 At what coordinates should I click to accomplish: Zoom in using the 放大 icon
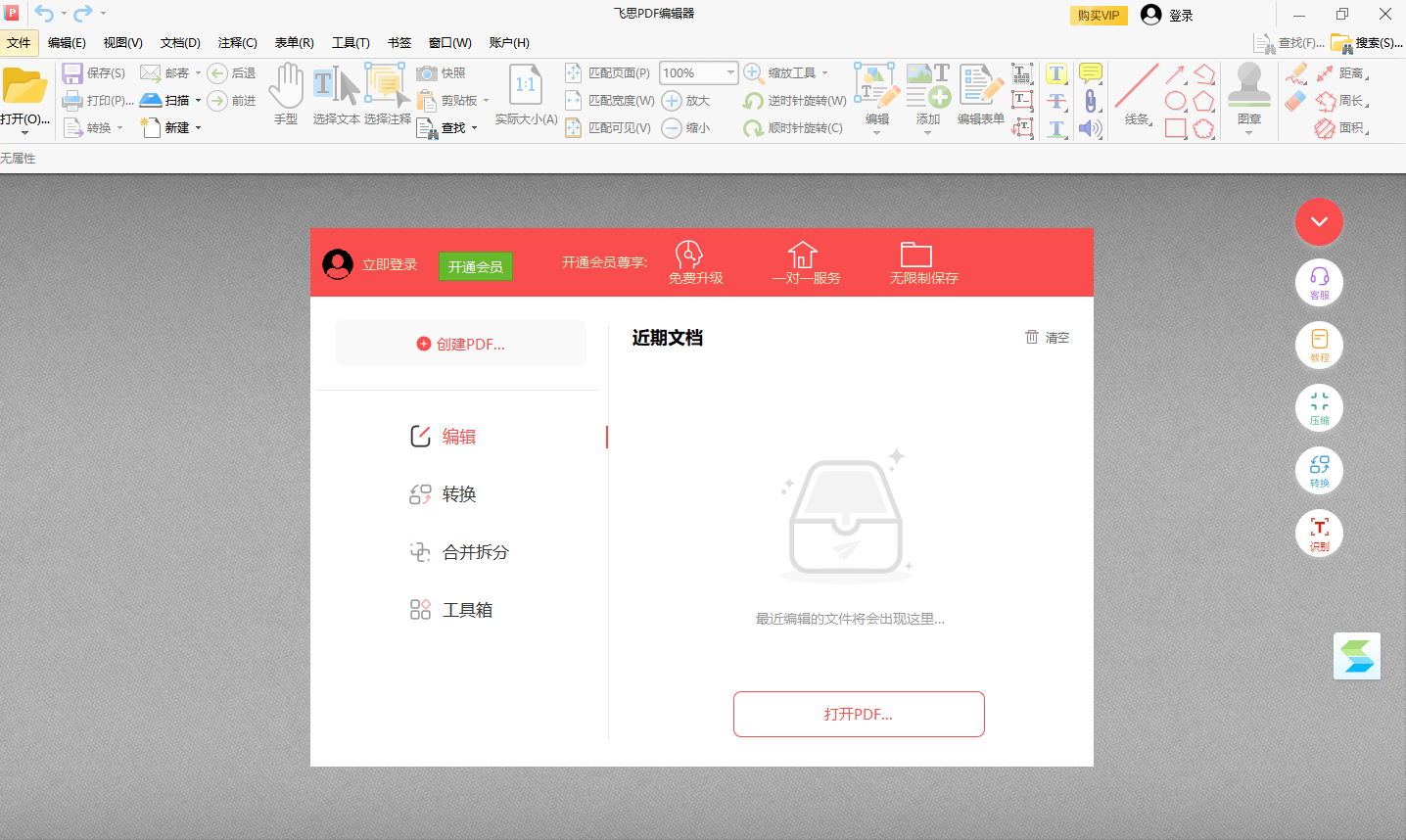click(674, 100)
